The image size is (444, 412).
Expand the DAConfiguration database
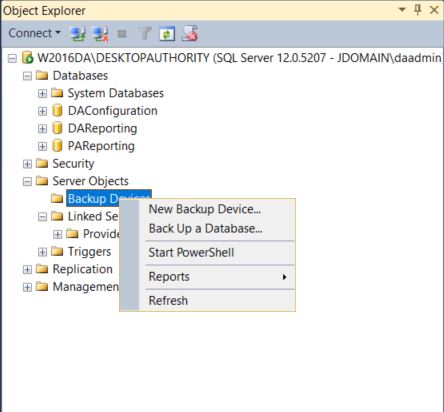click(42, 111)
